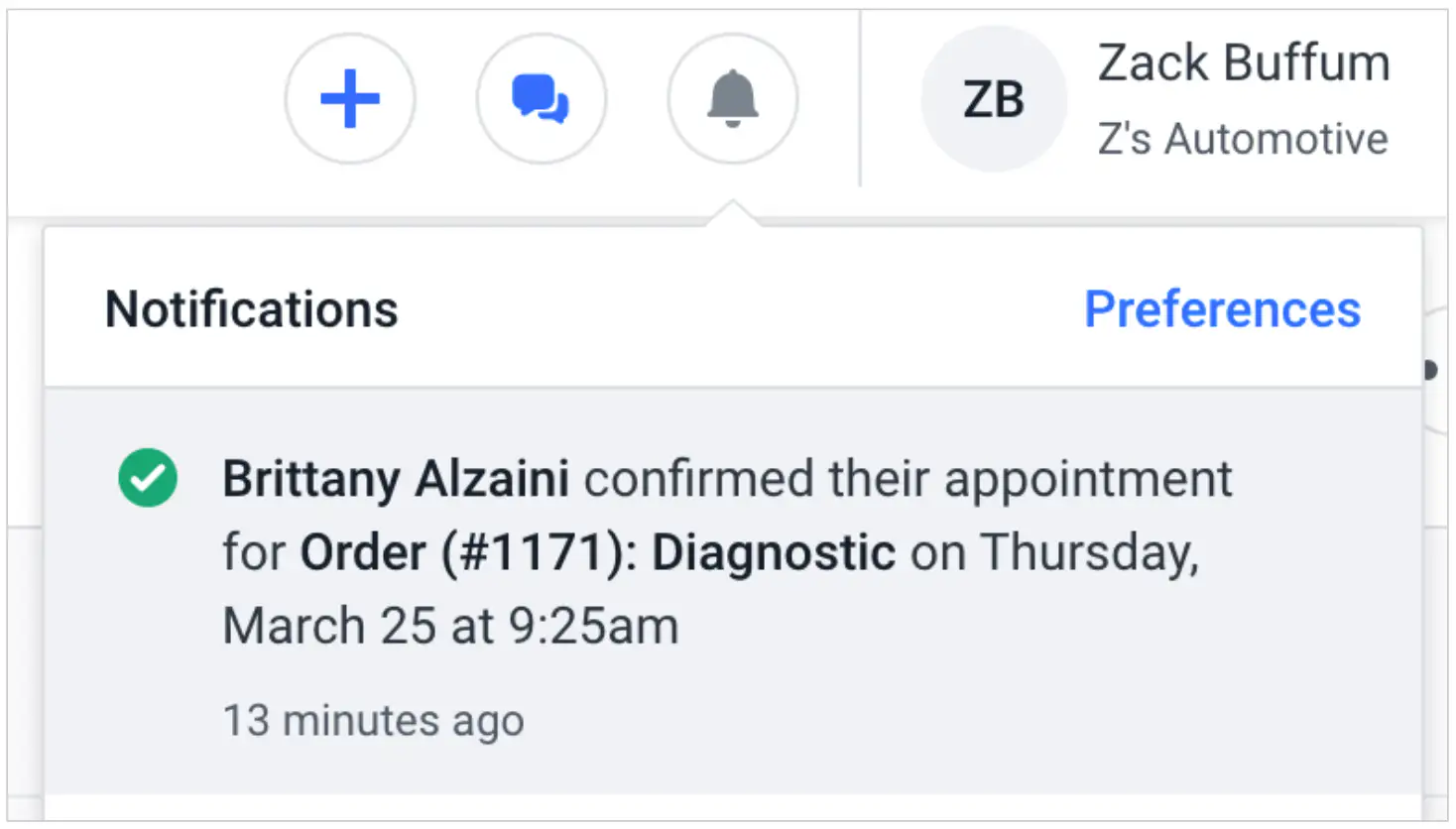Click the "13 minutes ago" timestamp
The width and height of the screenshot is (1456, 829).
[x=373, y=721]
